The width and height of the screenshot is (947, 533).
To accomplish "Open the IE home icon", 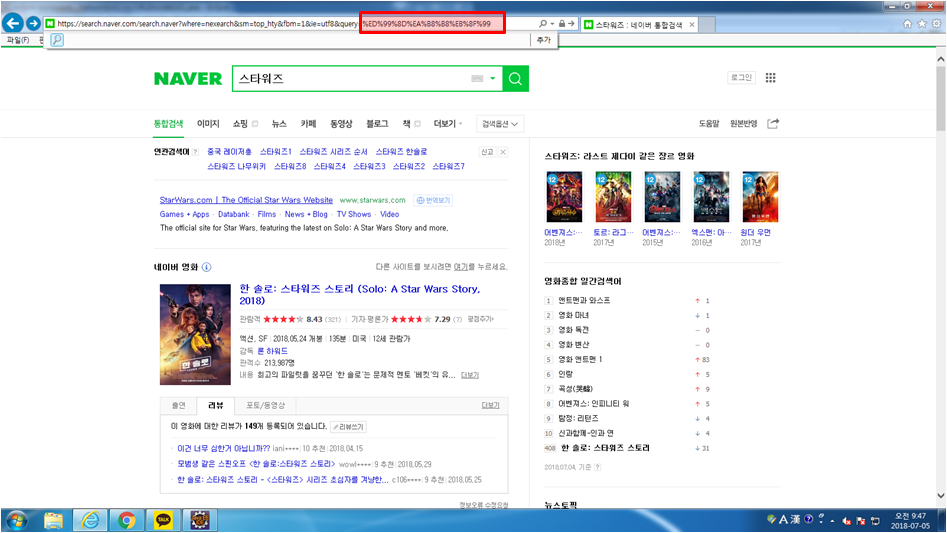I will [907, 24].
